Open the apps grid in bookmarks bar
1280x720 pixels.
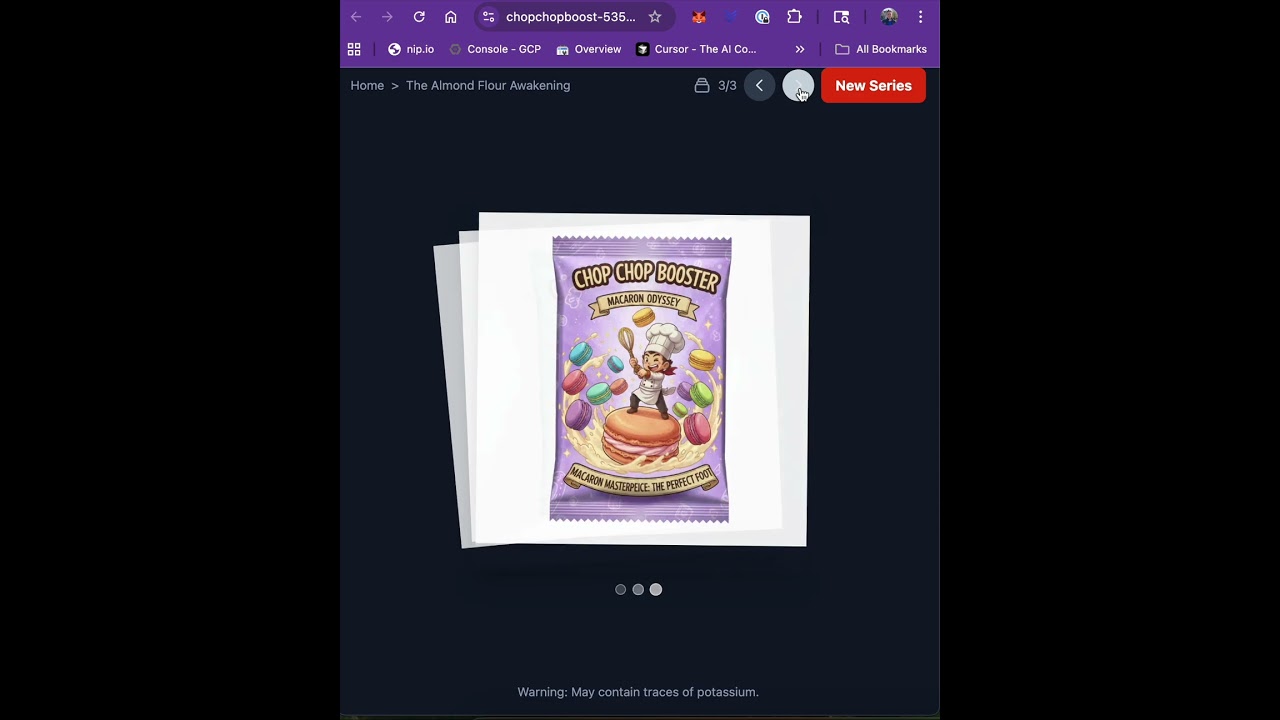pyautogui.click(x=354, y=49)
